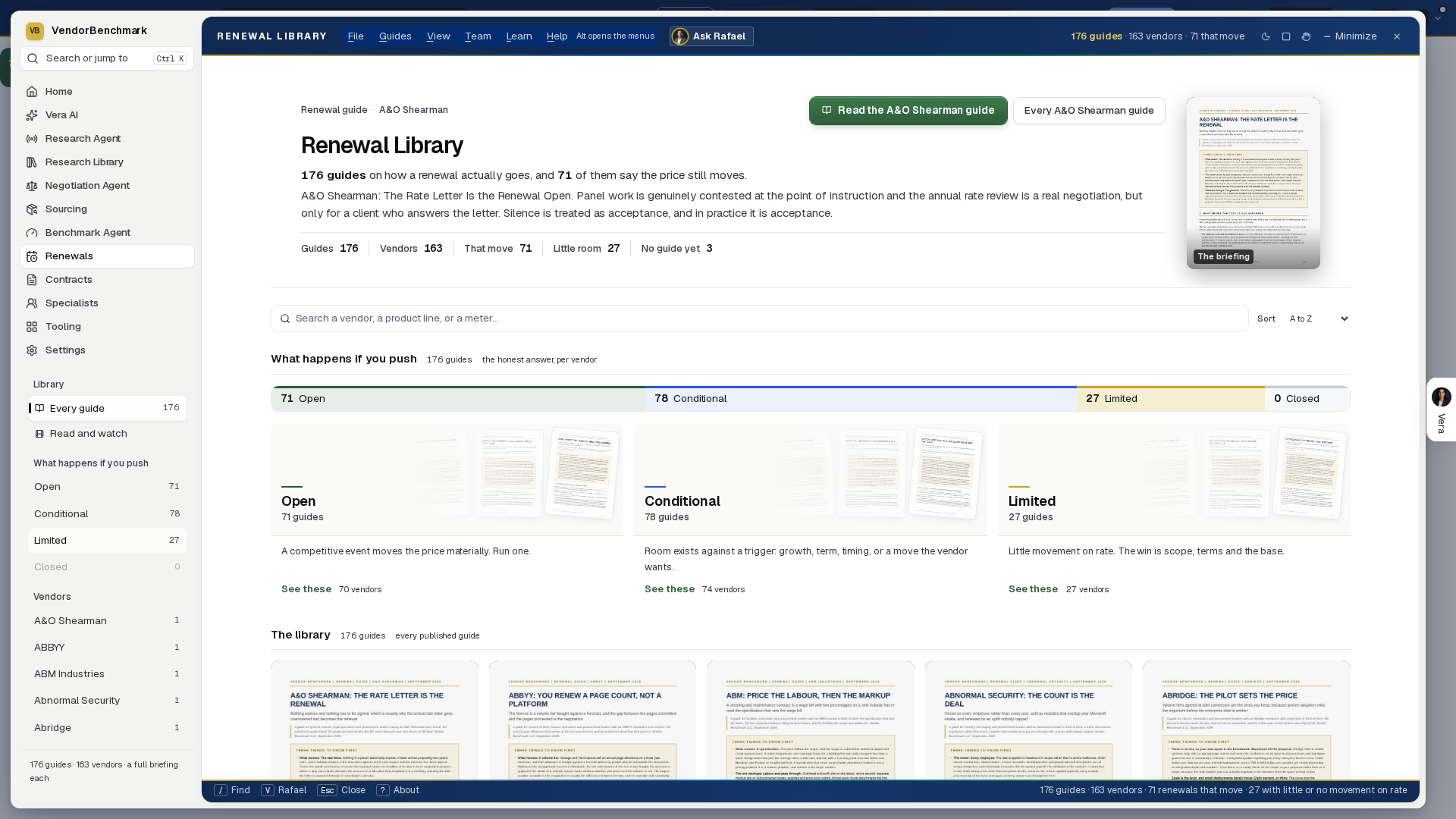
Task: Click Read the A&O Shearman guide button
Action: pos(908,111)
